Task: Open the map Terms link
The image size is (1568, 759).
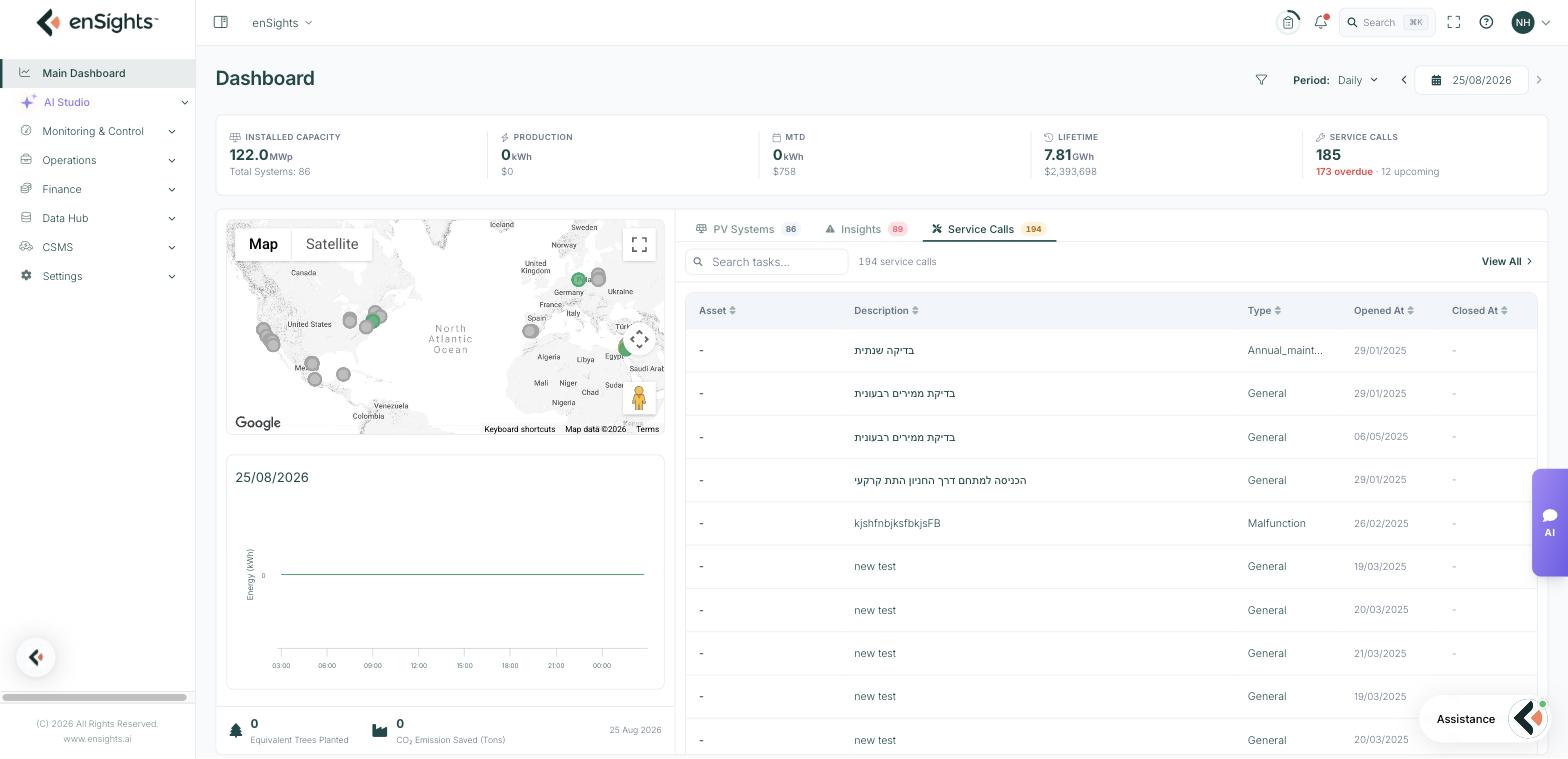Action: coord(648,429)
